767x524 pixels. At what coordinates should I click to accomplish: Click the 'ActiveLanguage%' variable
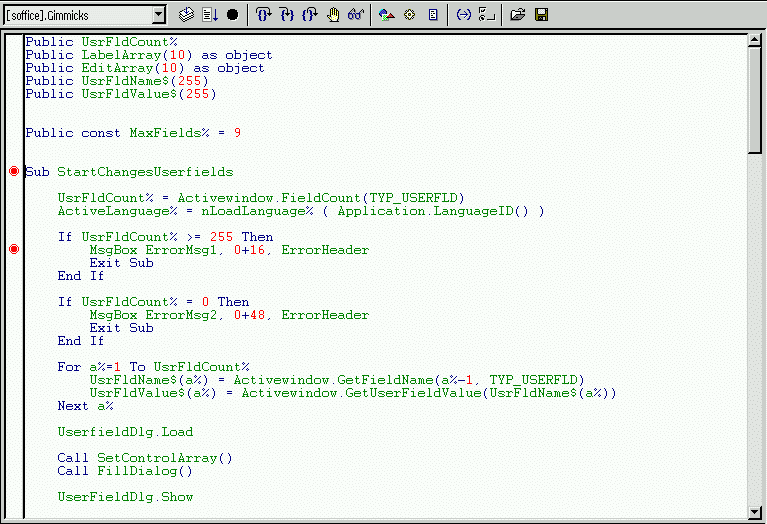coord(117,211)
